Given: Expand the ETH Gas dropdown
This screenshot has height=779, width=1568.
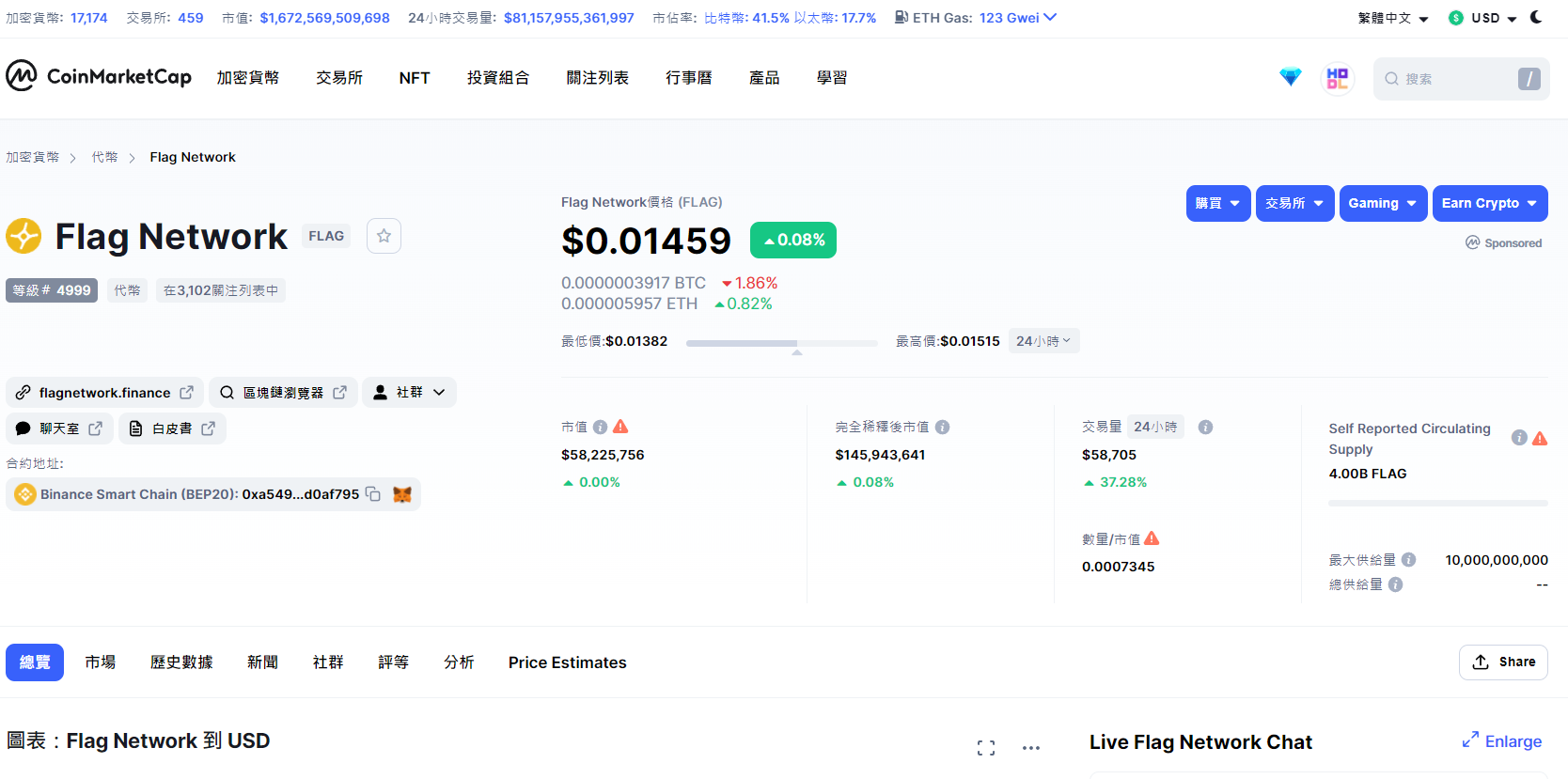Looking at the screenshot, I should point(1050,17).
